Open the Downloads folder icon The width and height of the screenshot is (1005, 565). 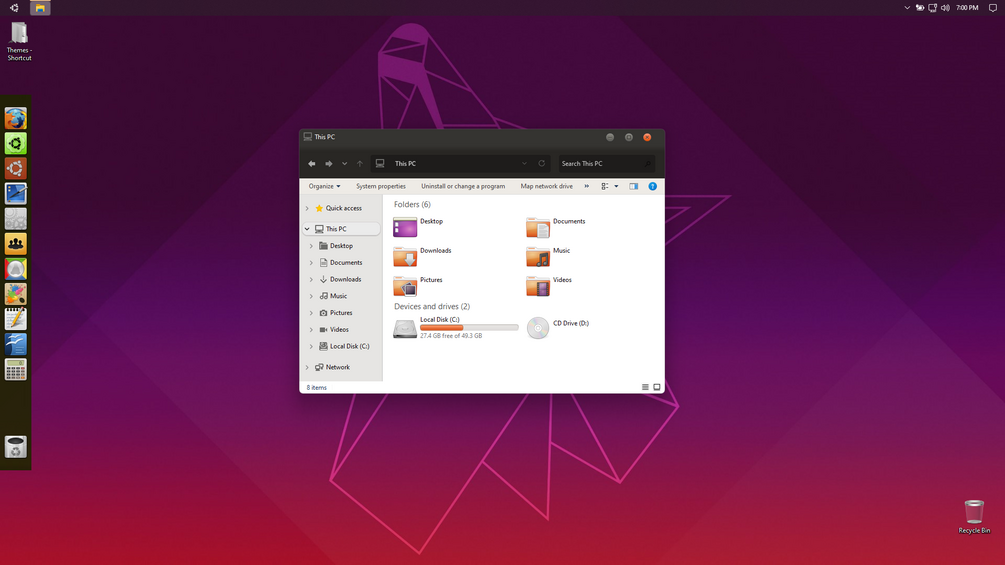(405, 256)
